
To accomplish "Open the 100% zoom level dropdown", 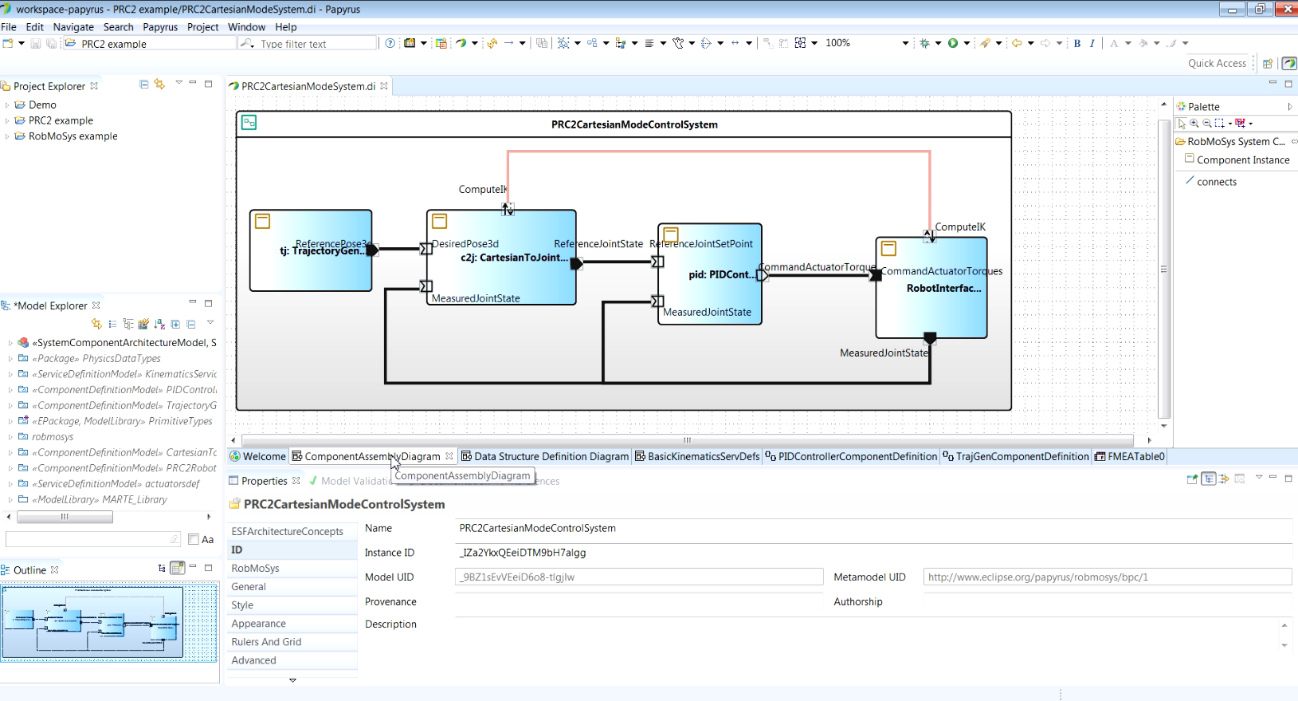I will coord(905,43).
